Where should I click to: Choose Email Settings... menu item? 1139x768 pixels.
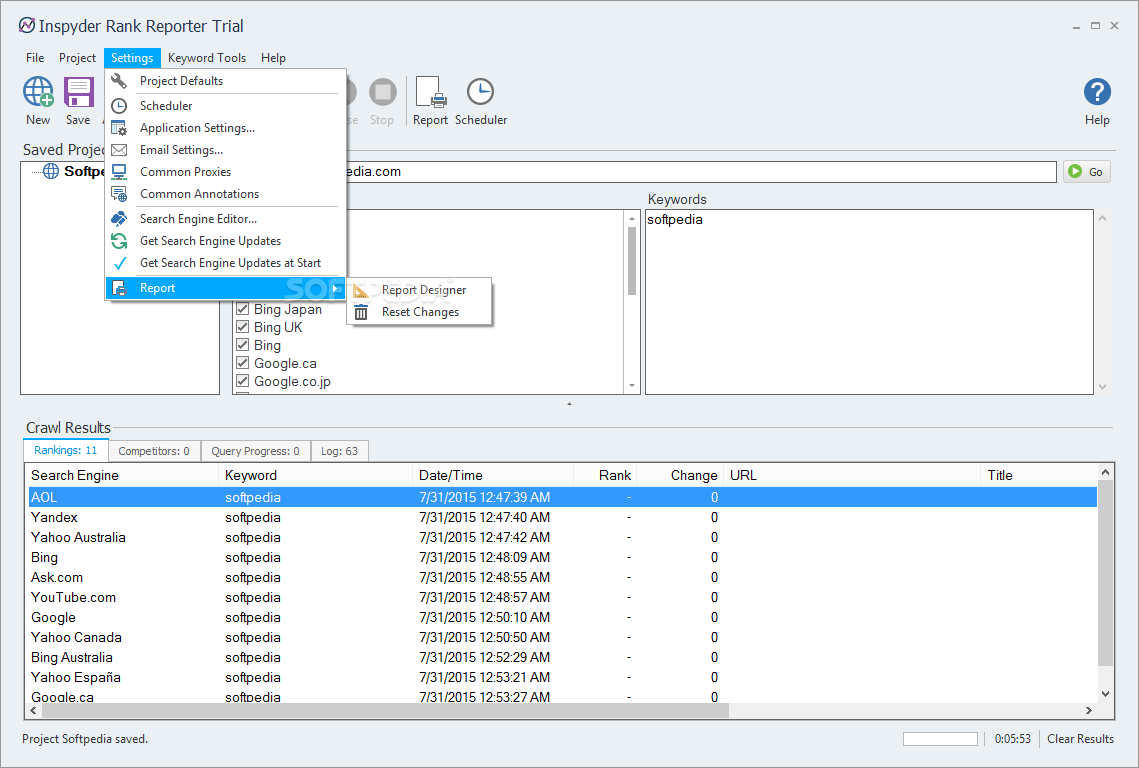tap(225, 150)
